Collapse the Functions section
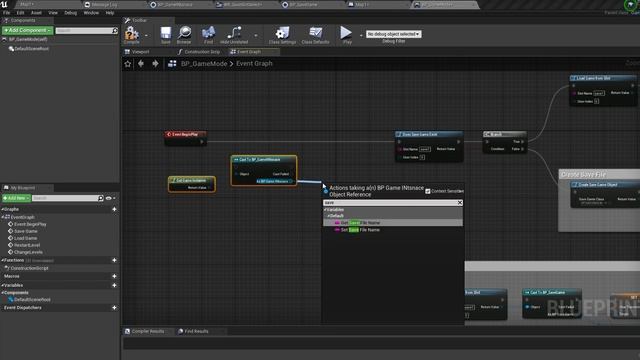640x360 pixels. pos(2,260)
